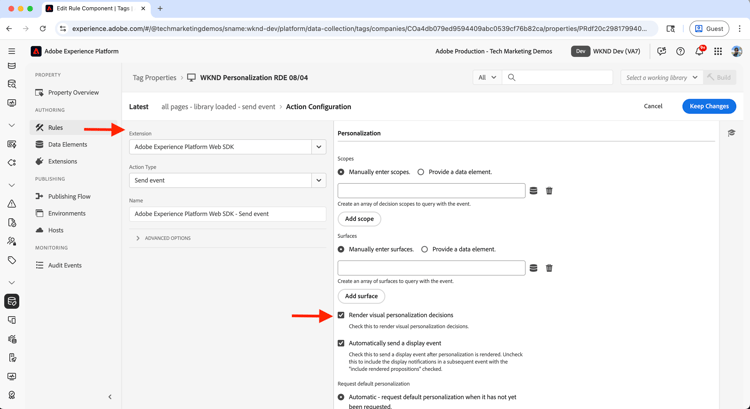The height and width of the screenshot is (409, 750).
Task: Open all pages rule breadcrumb link
Action: [x=218, y=107]
